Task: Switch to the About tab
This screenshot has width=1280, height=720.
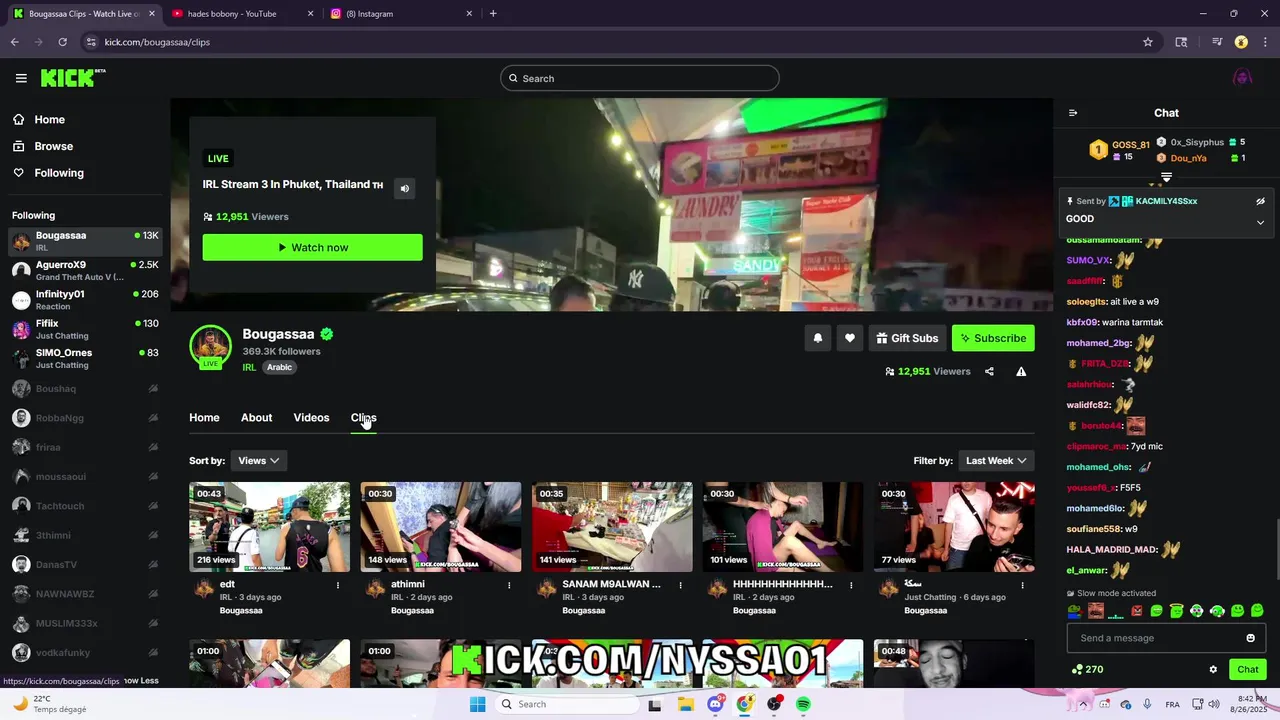Action: pos(256,418)
